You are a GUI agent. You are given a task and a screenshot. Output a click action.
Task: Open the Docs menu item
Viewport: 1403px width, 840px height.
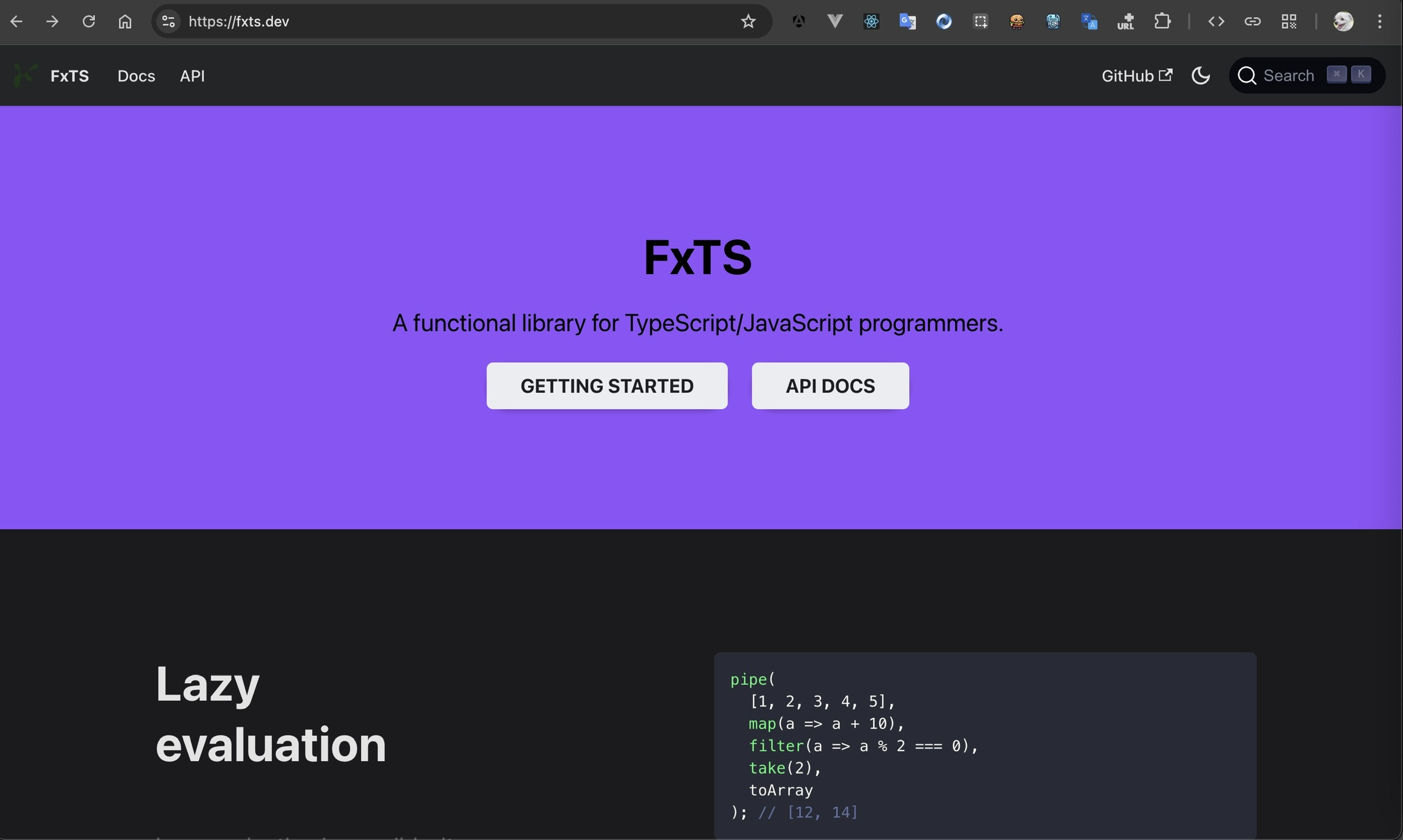[136, 76]
